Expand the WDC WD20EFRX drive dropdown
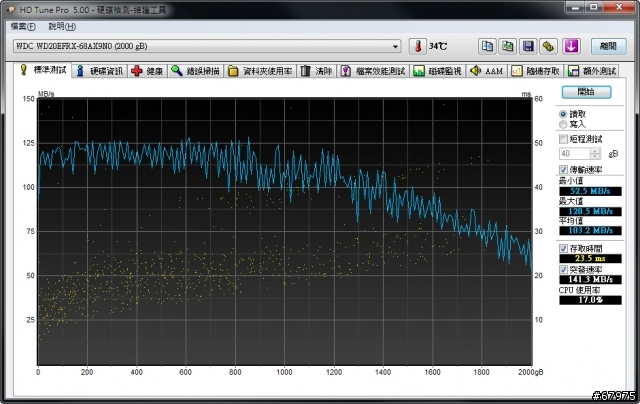 tap(207, 46)
